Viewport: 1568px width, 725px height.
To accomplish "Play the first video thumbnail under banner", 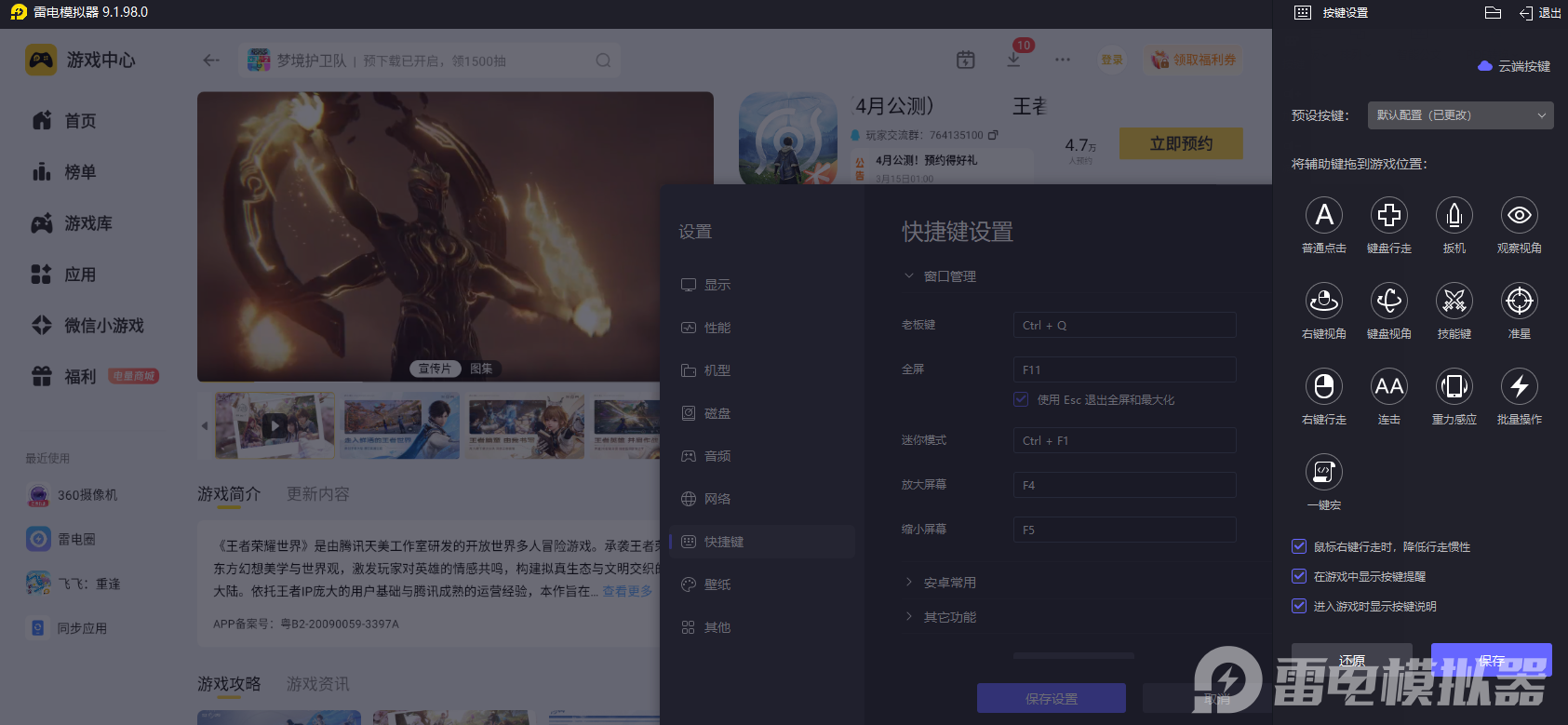I will (x=275, y=426).
